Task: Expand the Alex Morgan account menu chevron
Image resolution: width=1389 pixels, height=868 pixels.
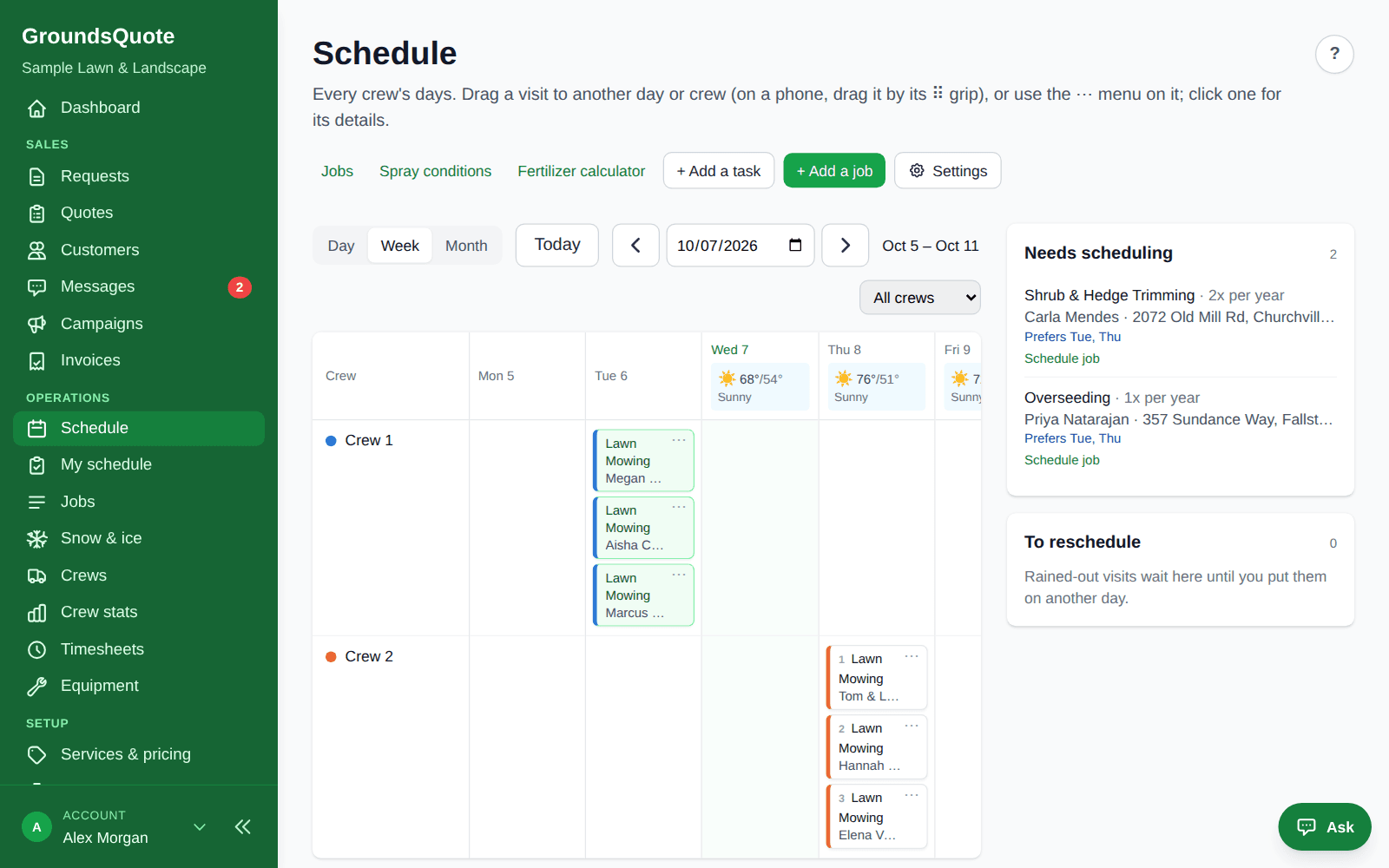Action: pos(200,826)
